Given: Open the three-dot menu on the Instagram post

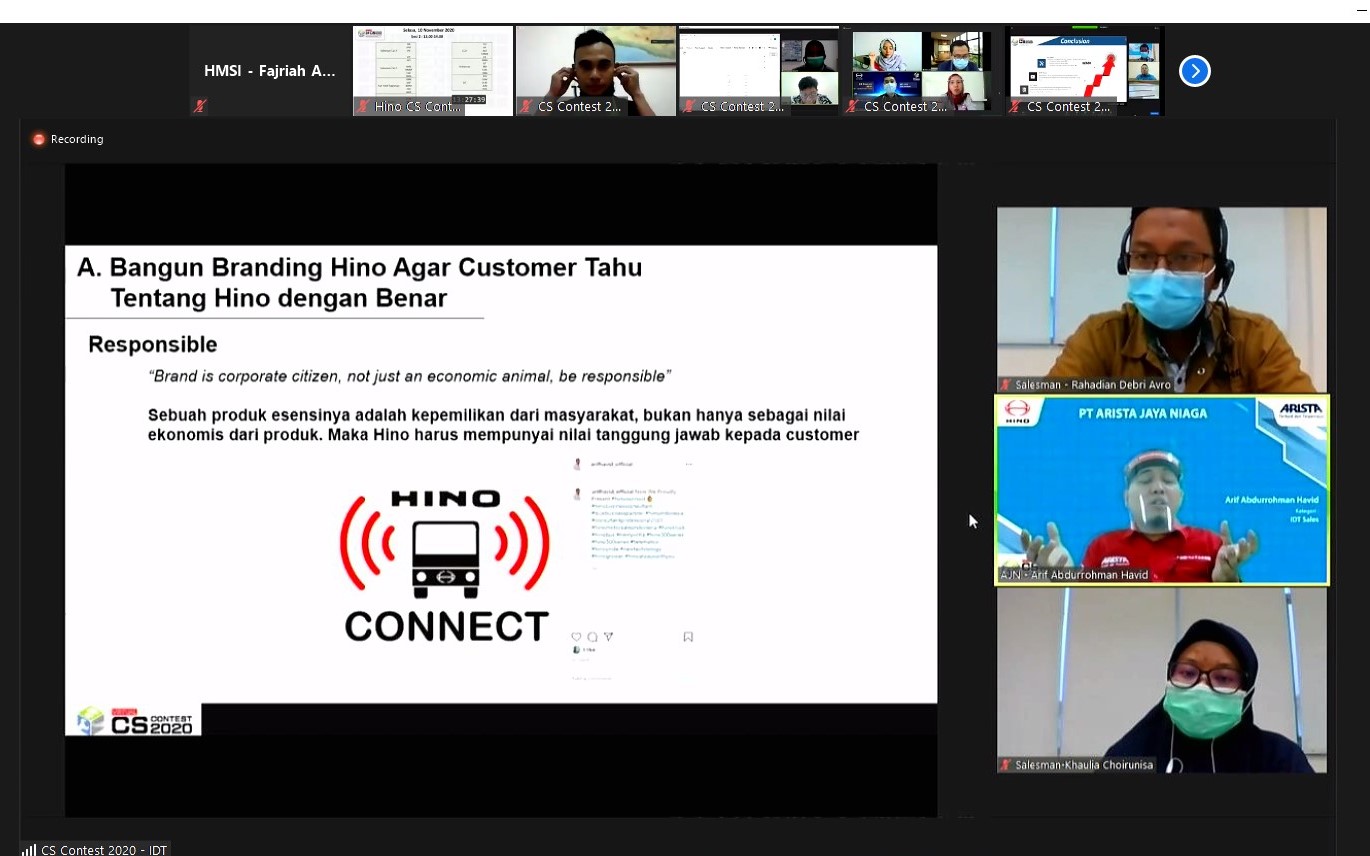Looking at the screenshot, I should point(688,464).
